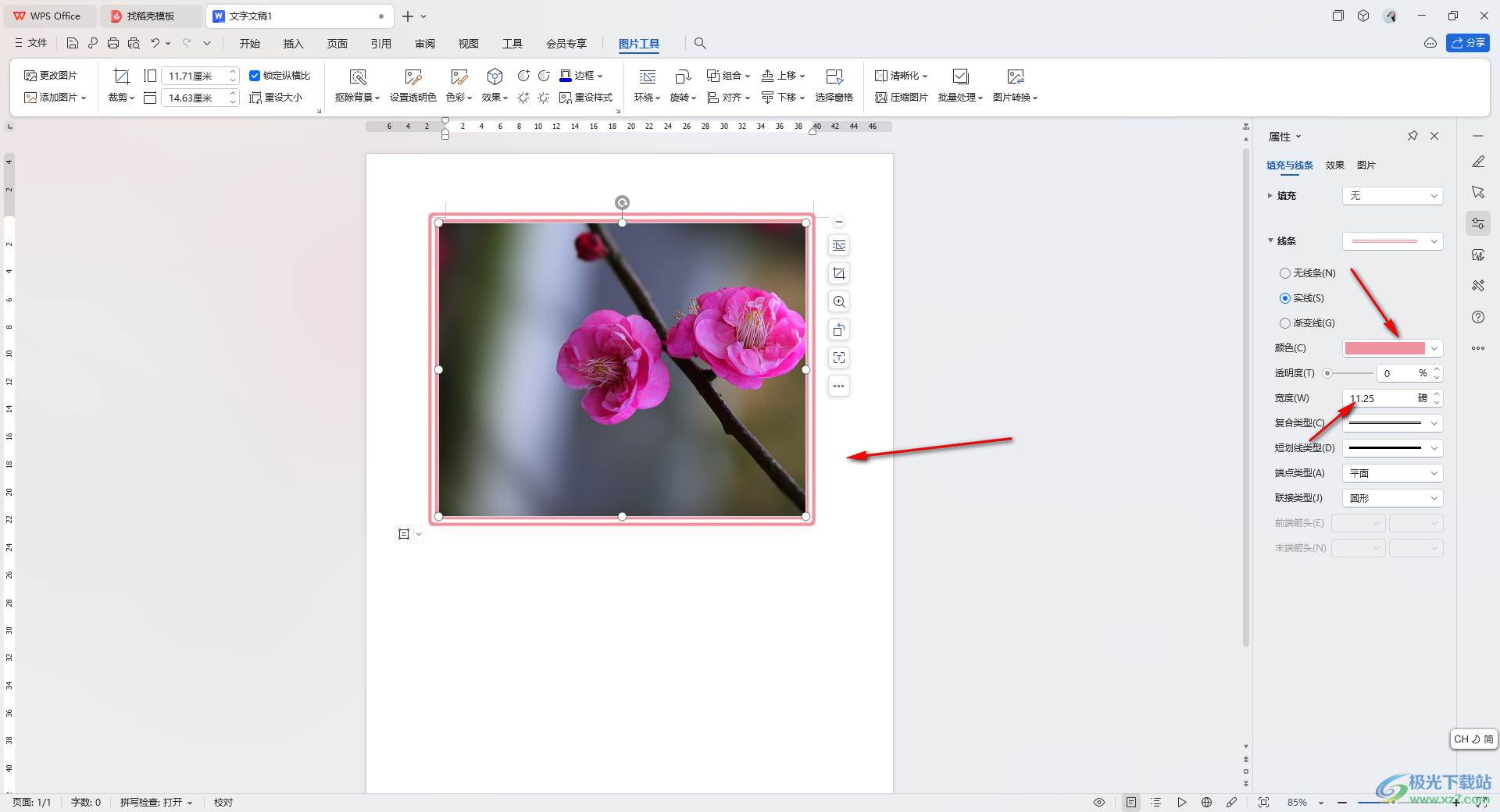
Task: Open the 审阅 Review ribbon tab
Action: click(x=425, y=44)
